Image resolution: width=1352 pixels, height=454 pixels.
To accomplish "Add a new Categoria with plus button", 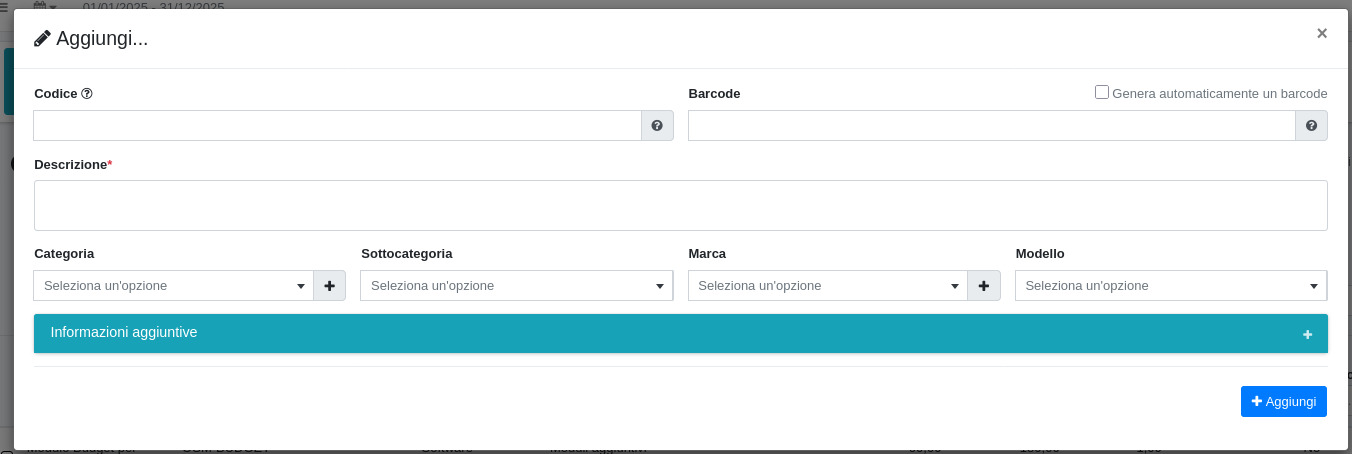I will tap(329, 286).
